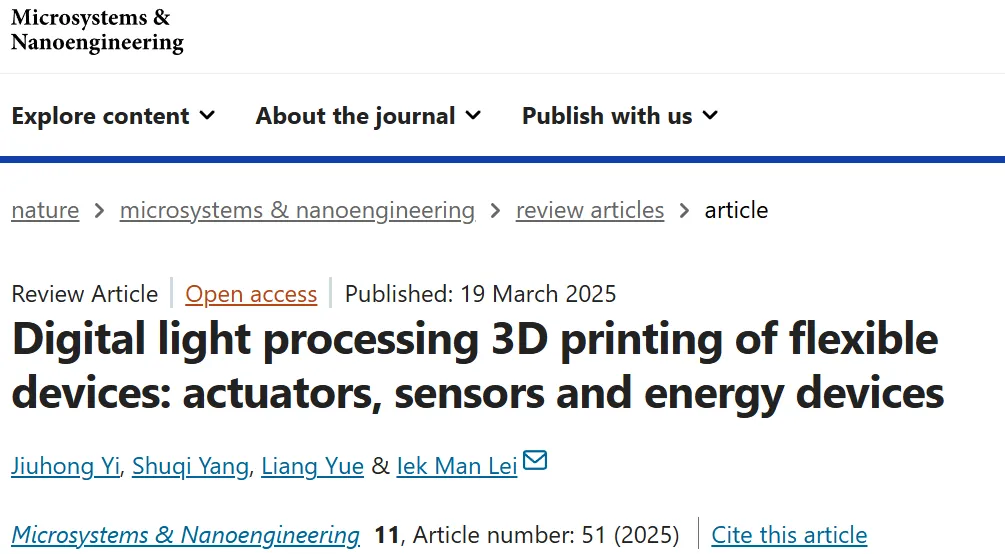This screenshot has width=1005, height=554.
Task: Click Cite this article link
Action: (789, 535)
